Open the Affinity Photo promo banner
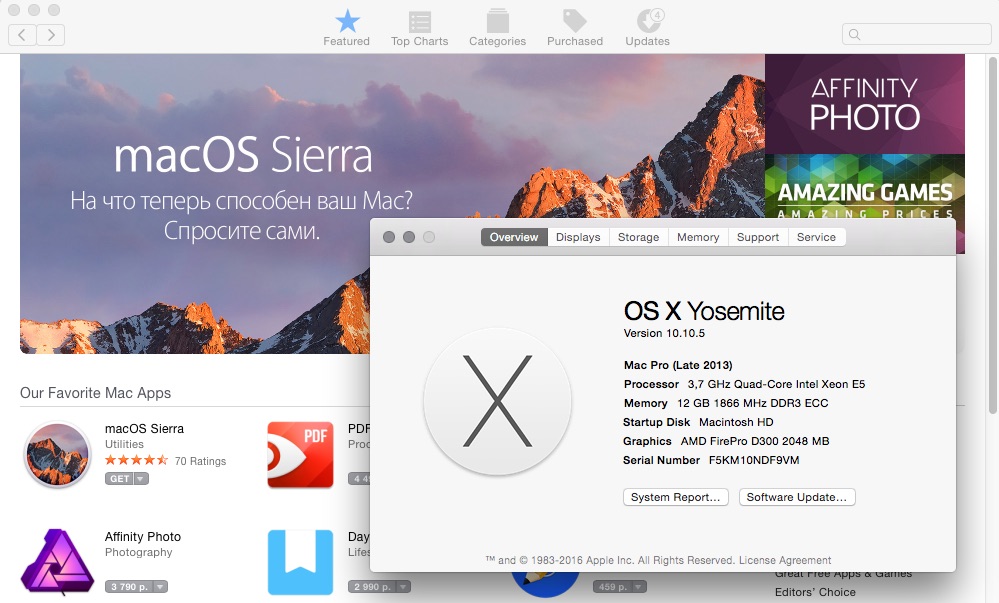This screenshot has width=999, height=603. 865,104
